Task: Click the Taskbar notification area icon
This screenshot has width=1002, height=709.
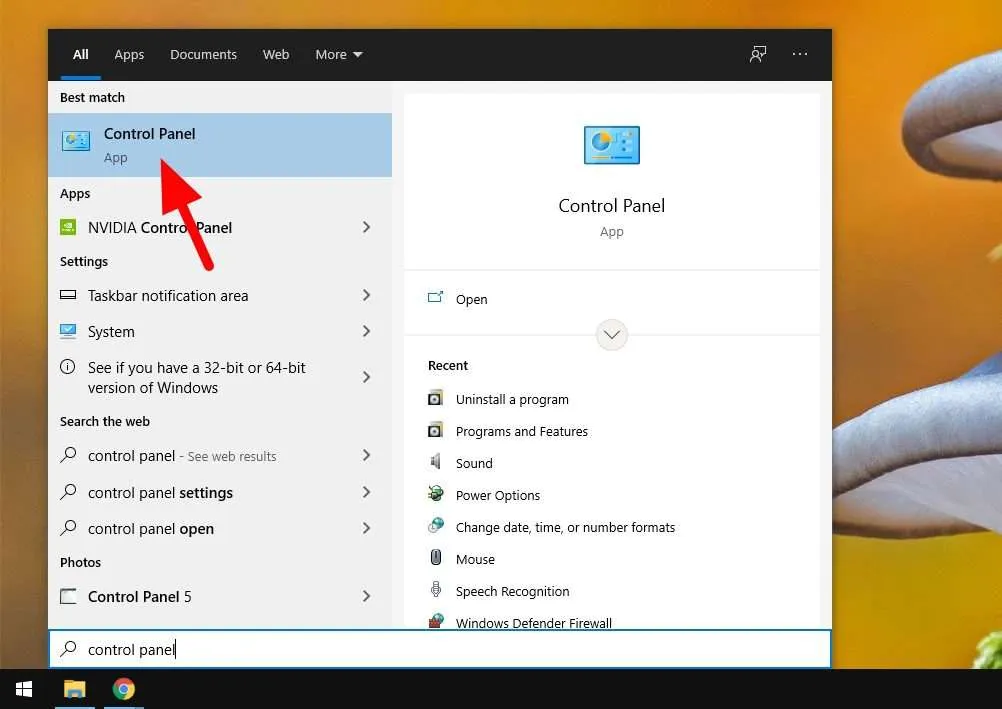Action: (68, 295)
